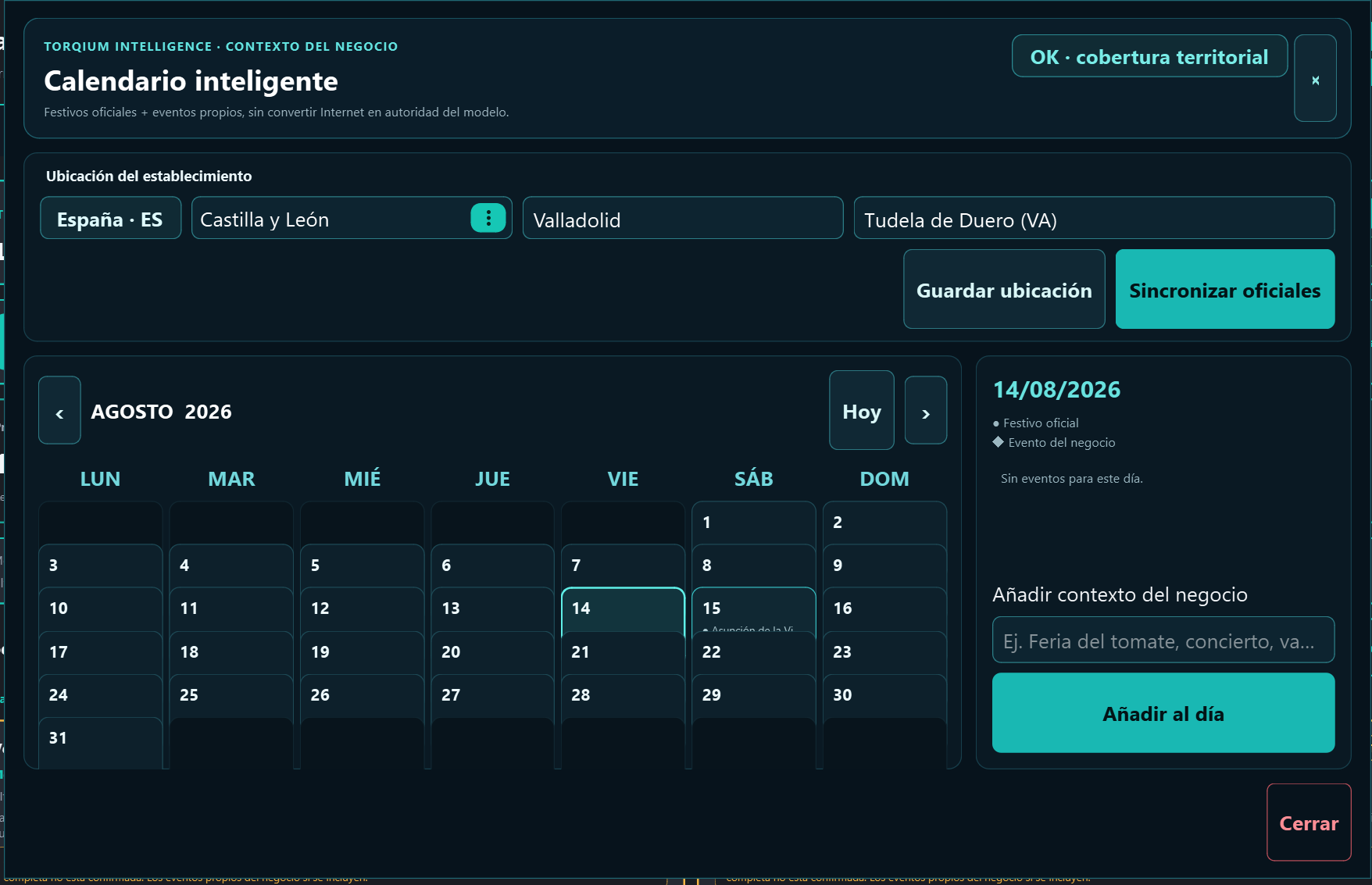Screen dimensions: 1372x885
Task: Select day 28 in the calendar
Action: pos(623,696)
